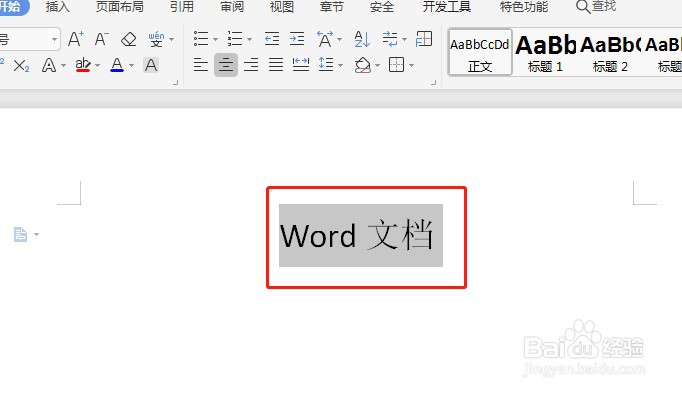Expand font size dropdown

[x=54, y=40]
